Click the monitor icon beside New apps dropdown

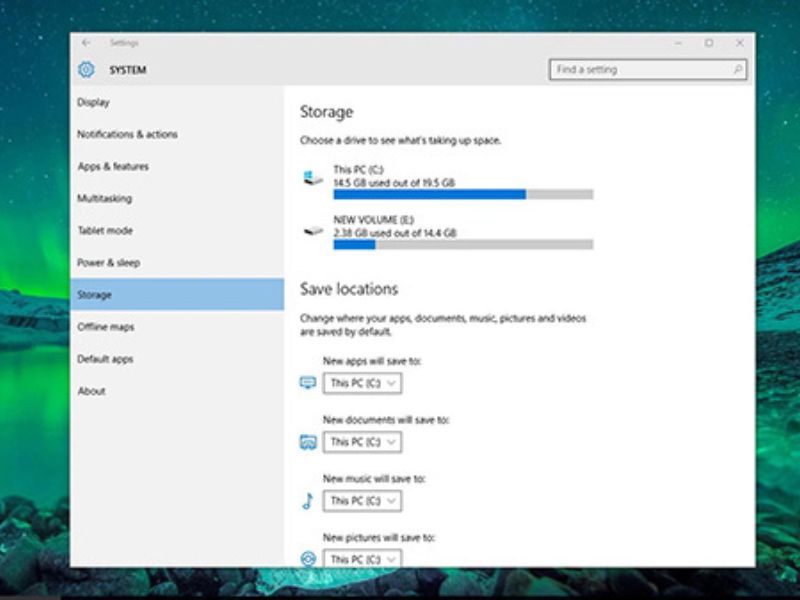click(308, 383)
